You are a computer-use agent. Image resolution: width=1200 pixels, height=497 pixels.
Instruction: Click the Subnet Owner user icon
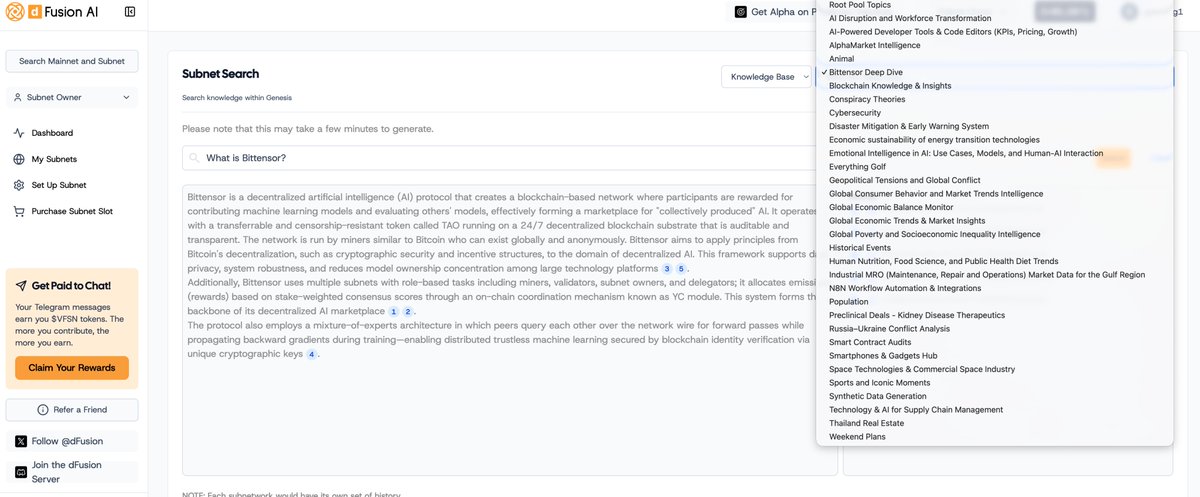click(x=19, y=97)
